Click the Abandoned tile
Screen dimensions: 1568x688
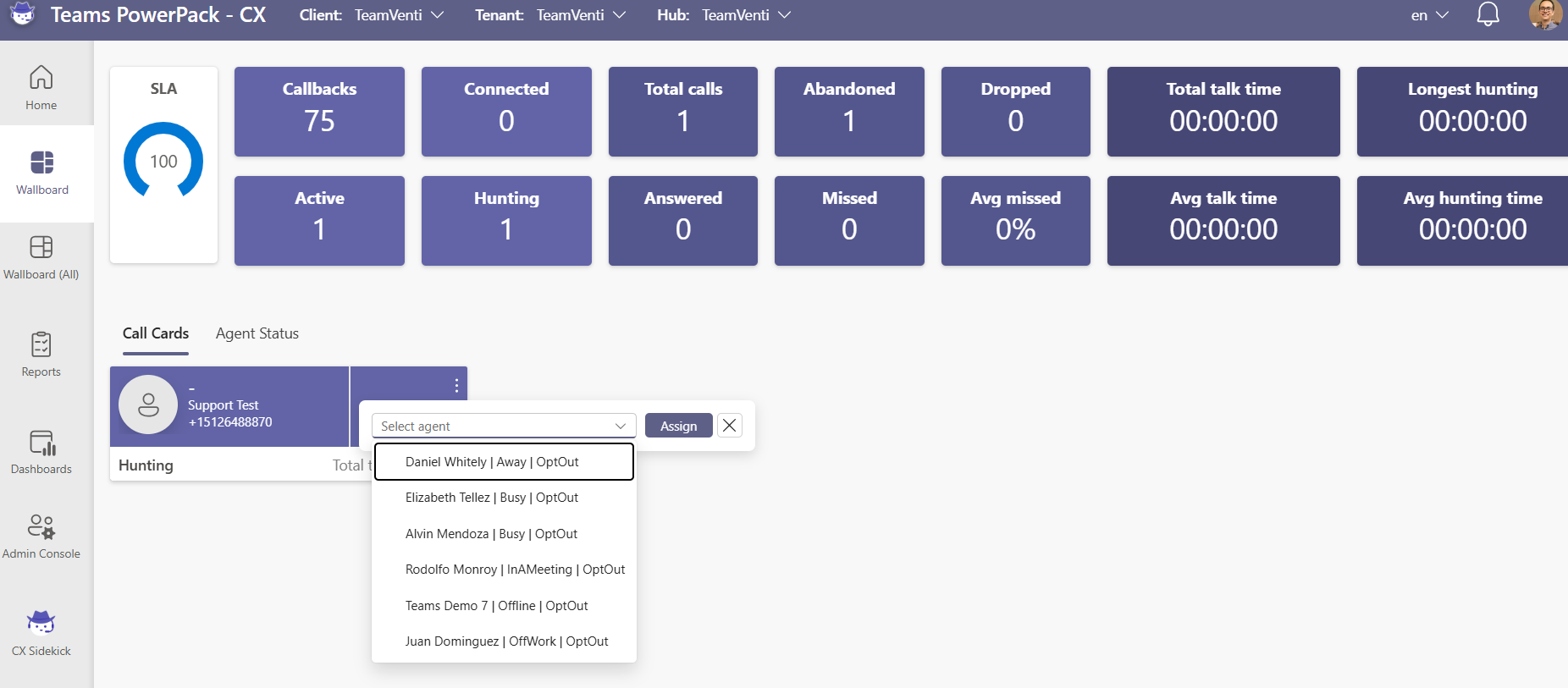point(849,112)
